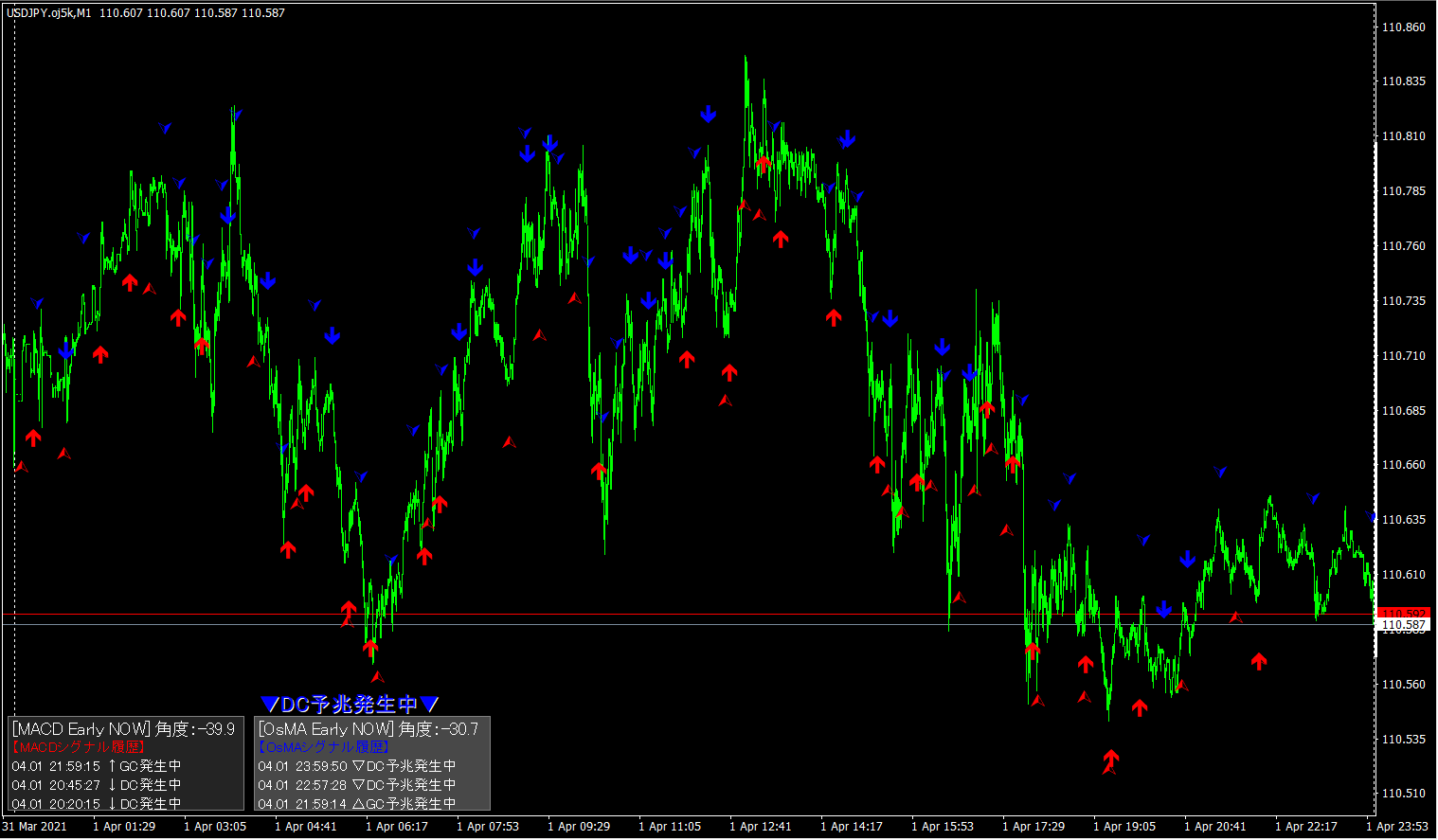Click the 110.860 price scale label
This screenshot has height=840, width=1438.
[1403, 27]
